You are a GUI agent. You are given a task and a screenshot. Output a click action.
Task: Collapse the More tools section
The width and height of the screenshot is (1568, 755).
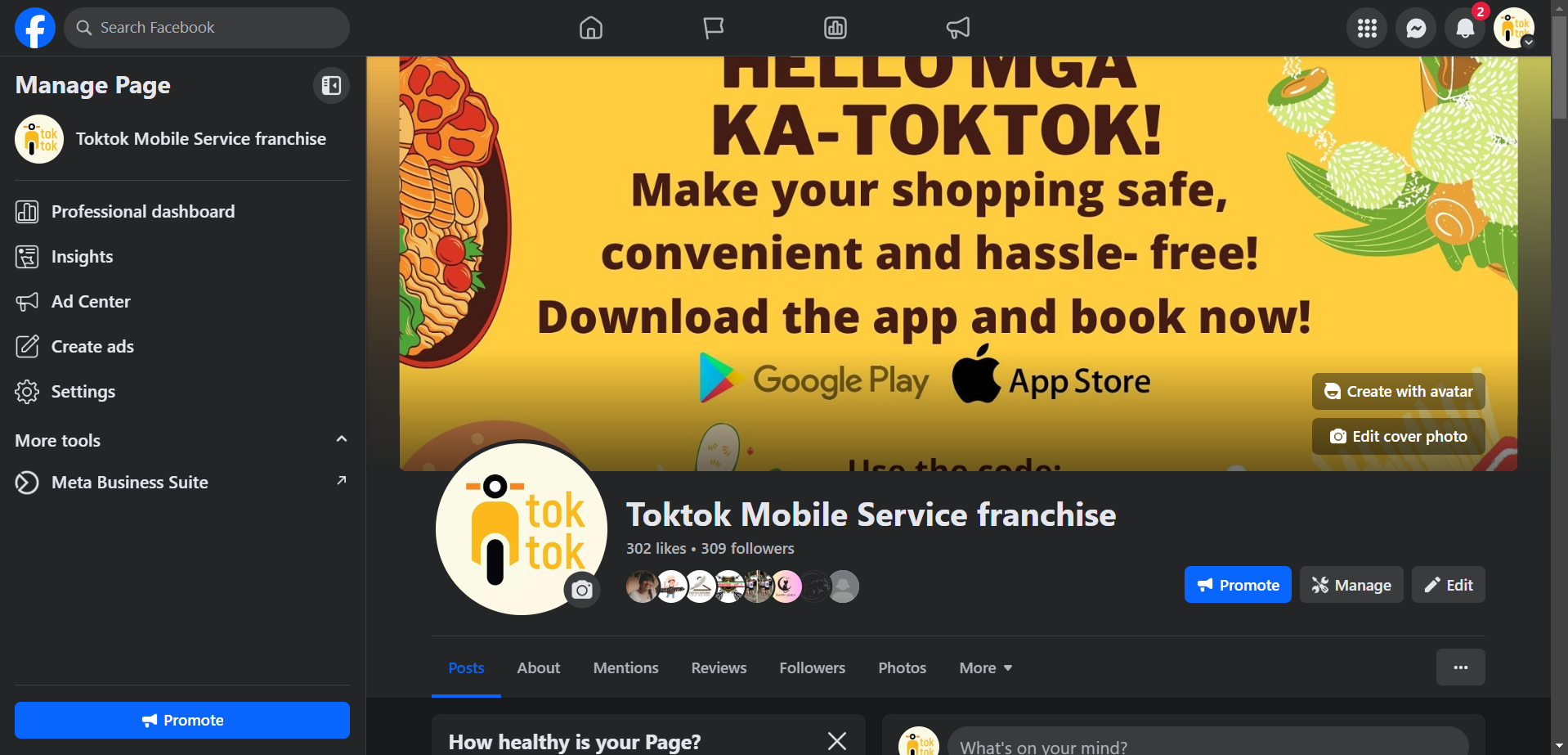click(x=342, y=439)
